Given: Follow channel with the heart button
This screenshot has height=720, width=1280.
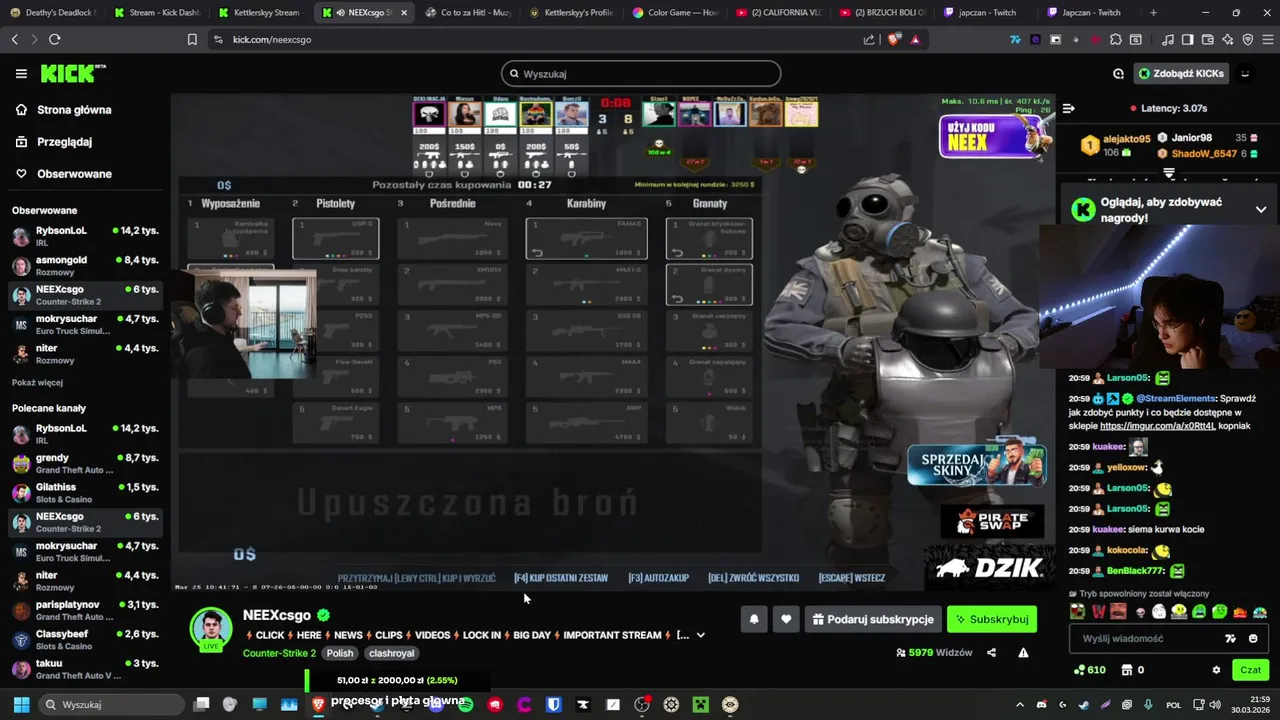Looking at the screenshot, I should click(x=786, y=620).
